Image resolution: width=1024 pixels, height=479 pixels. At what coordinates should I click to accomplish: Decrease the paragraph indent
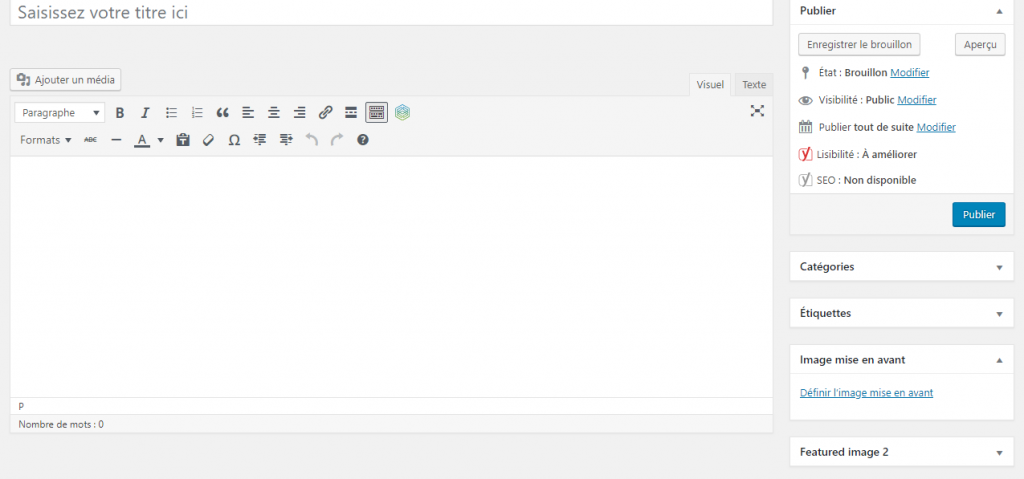click(x=260, y=140)
